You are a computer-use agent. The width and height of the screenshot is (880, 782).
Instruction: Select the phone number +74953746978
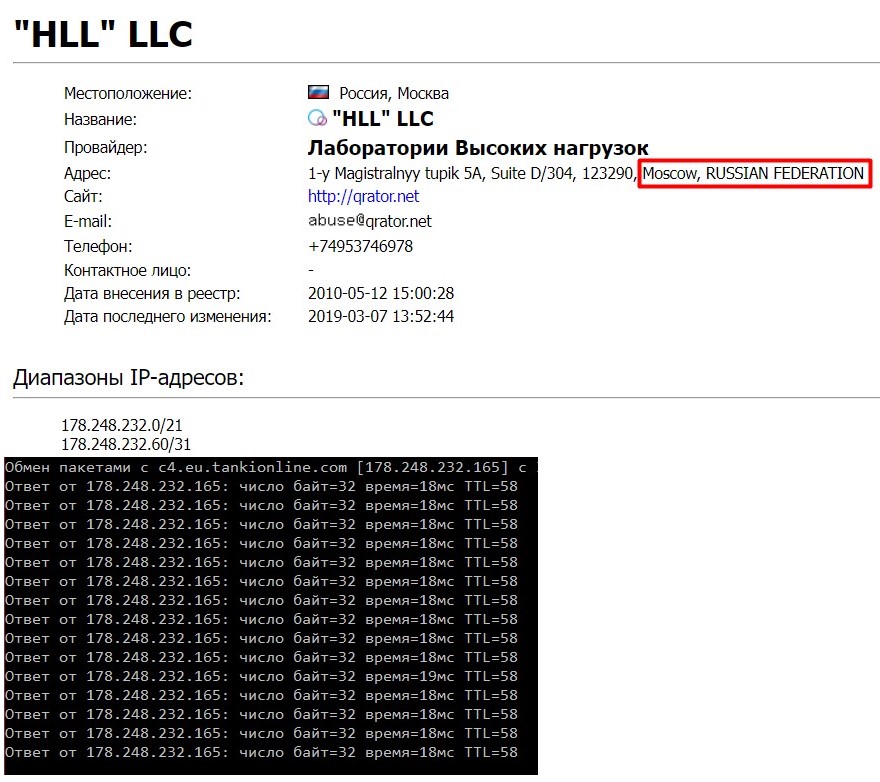pyautogui.click(x=360, y=246)
